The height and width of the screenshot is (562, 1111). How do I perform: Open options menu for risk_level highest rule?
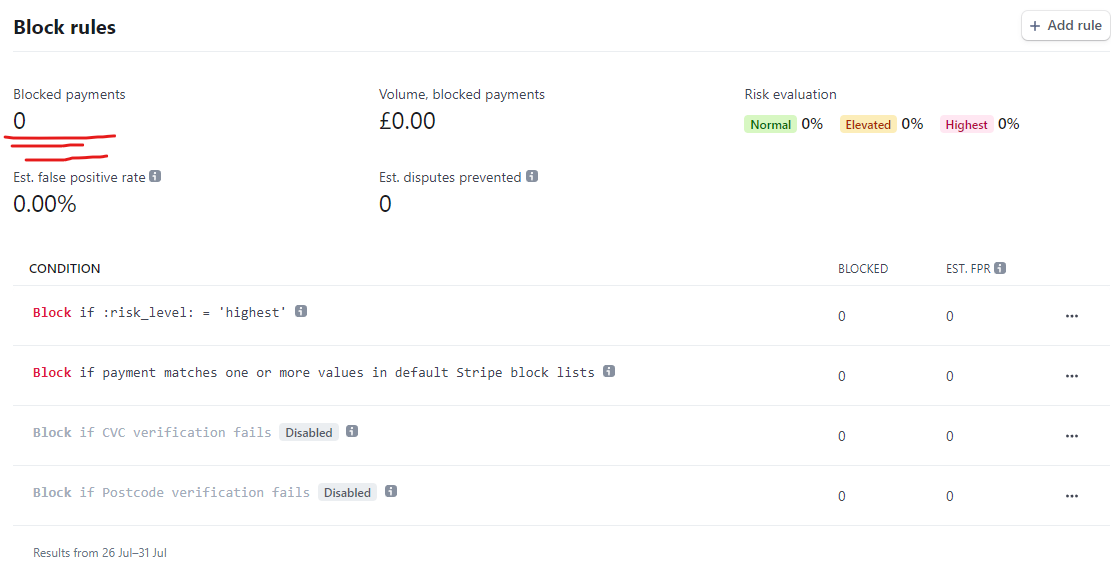[x=1071, y=316]
